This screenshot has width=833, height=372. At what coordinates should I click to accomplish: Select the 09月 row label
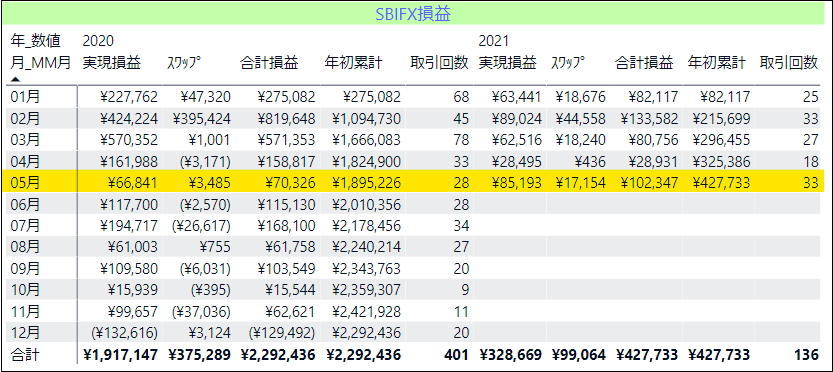pos(26,268)
